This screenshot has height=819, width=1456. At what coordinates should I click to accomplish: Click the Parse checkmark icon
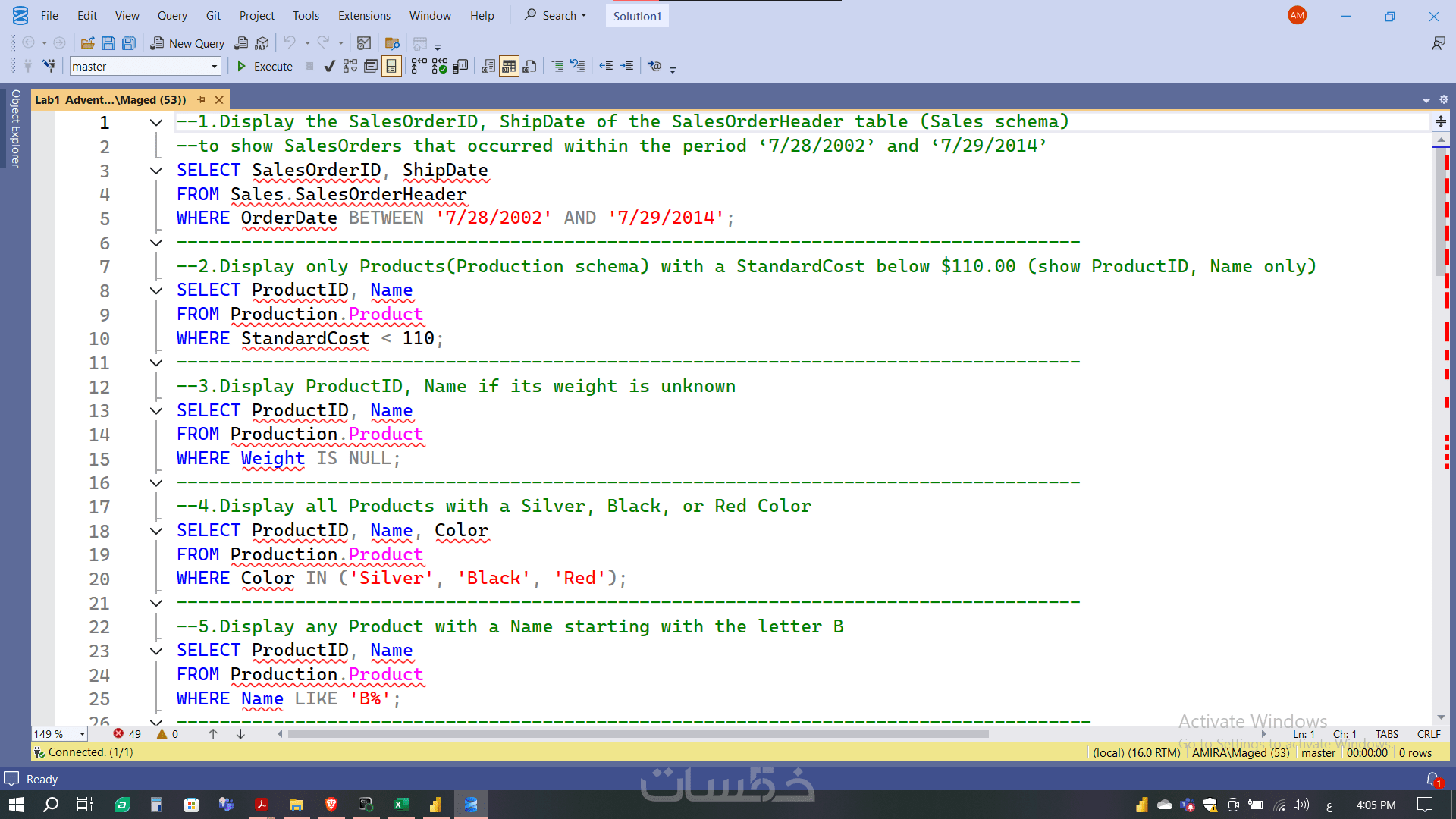click(329, 67)
